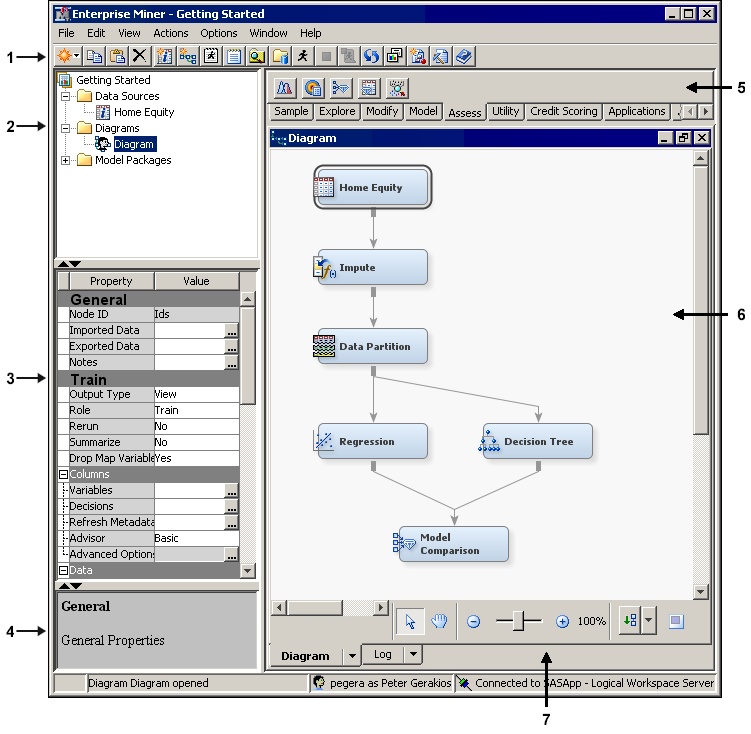This screenshot has height=734, width=751.
Task: Expand the Model Packages folder
Action: (66, 160)
